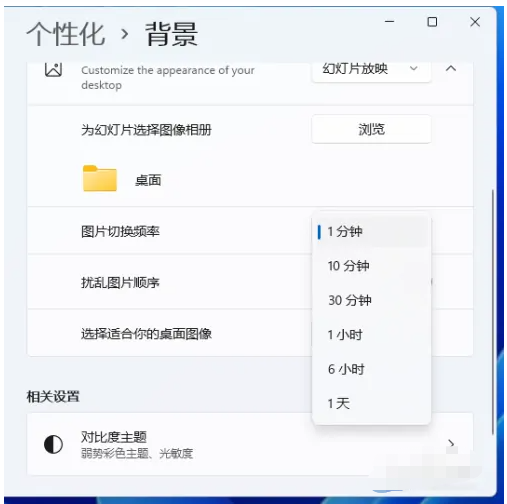Choose the 6 小时 option
507x504 pixels.
pyautogui.click(x=371, y=369)
